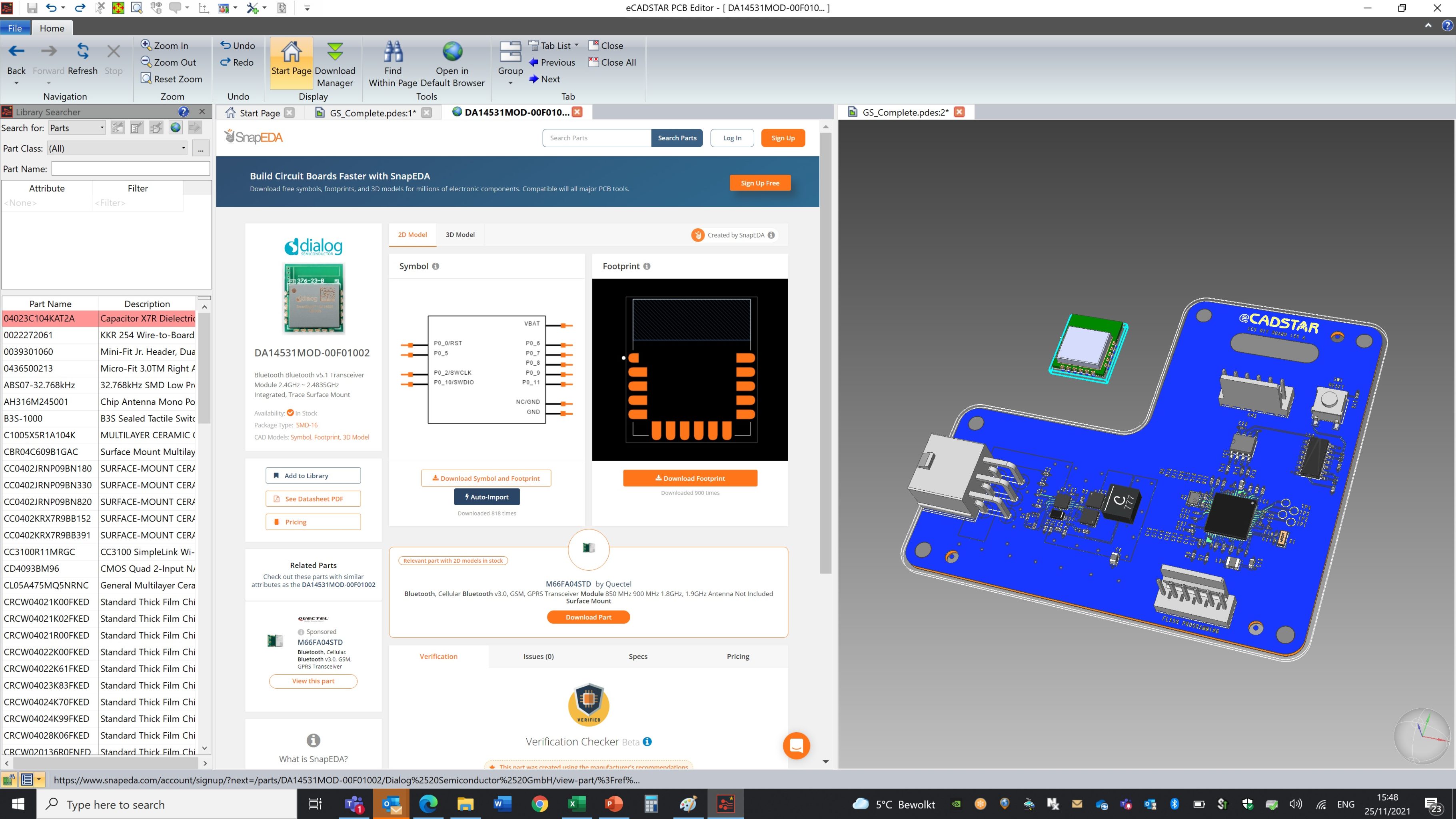Click globe icon in Library Searcher toolbar
The height and width of the screenshot is (819, 1456).
point(176,128)
